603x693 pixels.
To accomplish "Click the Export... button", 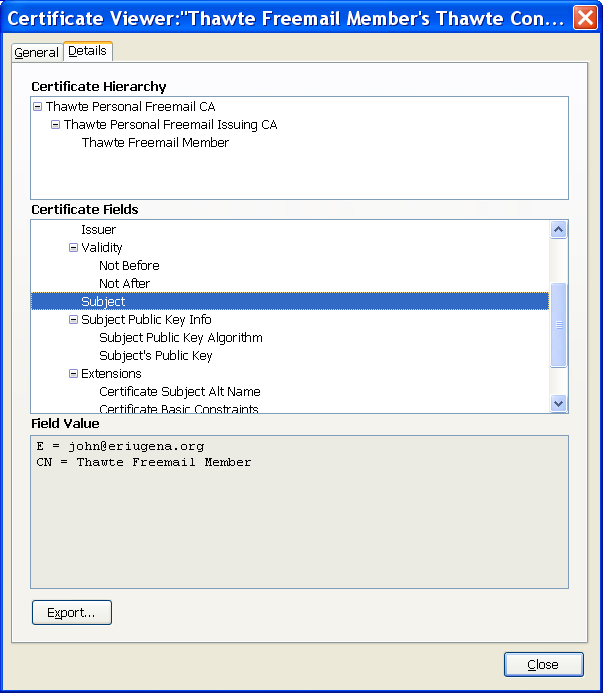I will (x=72, y=613).
